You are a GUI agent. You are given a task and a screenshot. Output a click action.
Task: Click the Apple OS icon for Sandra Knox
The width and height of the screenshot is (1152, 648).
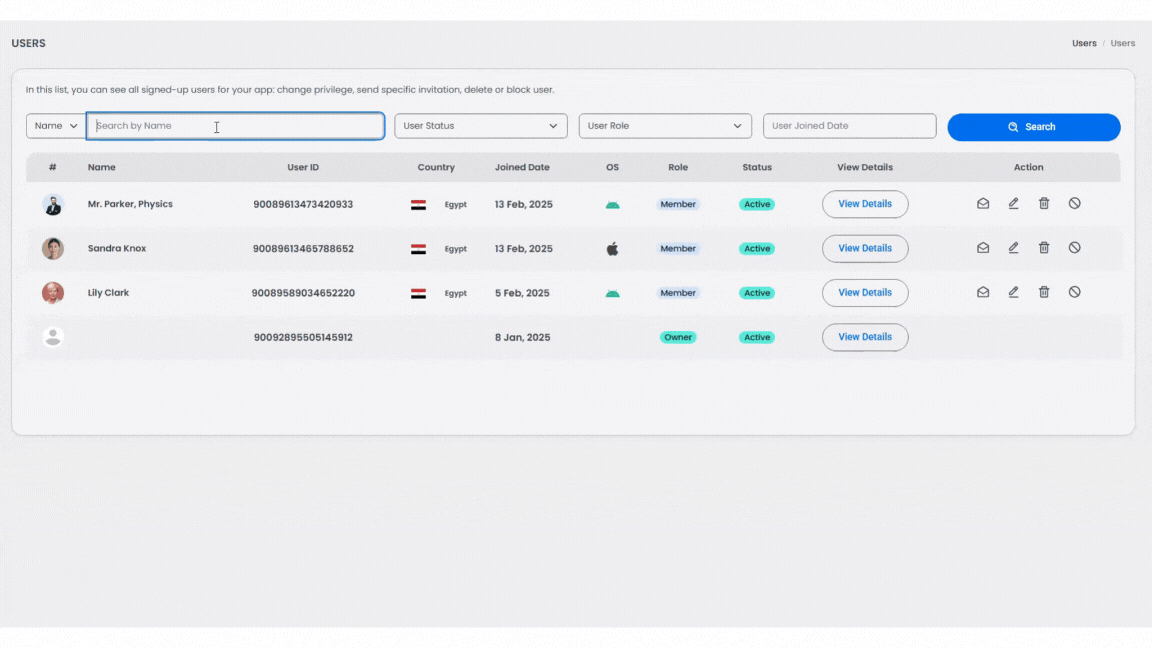612,249
